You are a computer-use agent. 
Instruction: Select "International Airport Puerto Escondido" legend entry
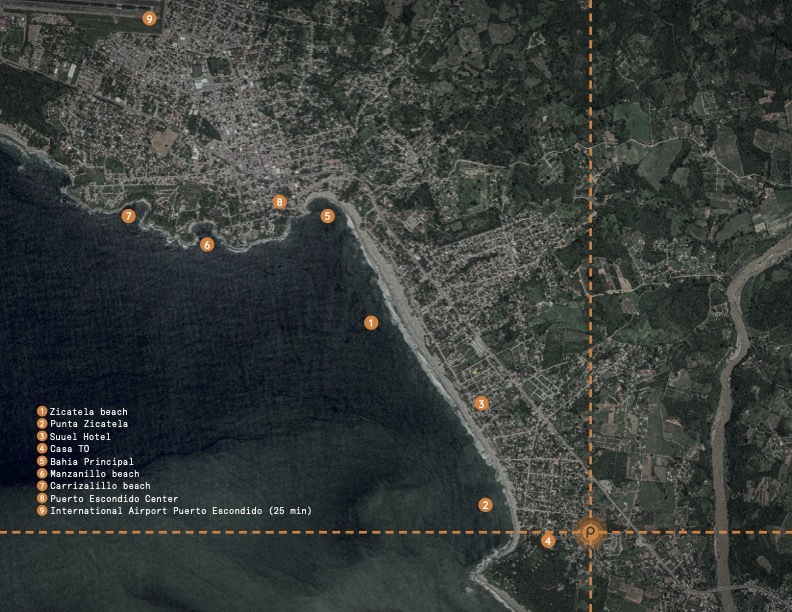pos(180,511)
